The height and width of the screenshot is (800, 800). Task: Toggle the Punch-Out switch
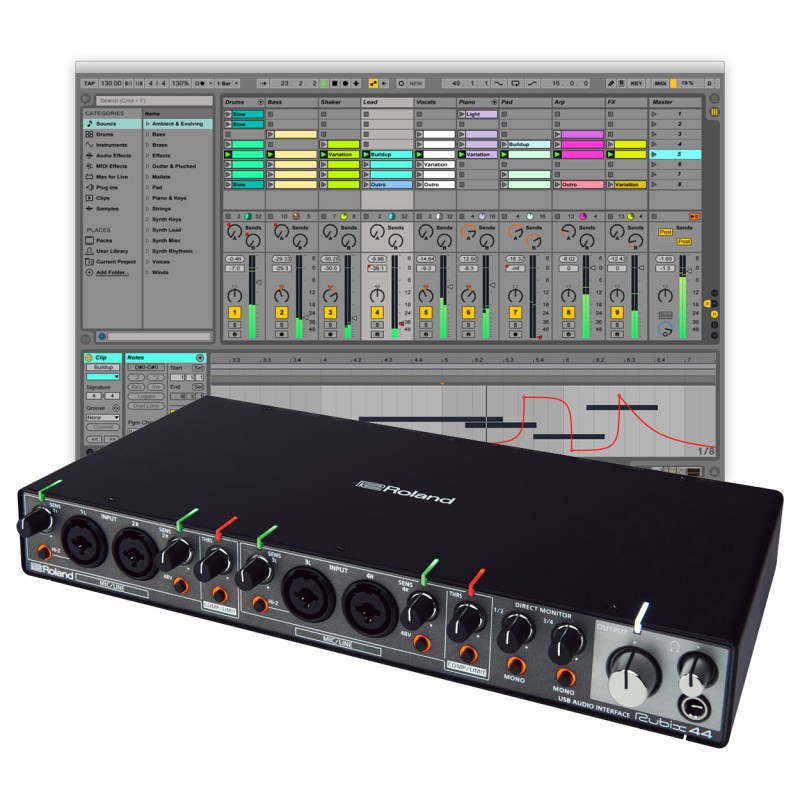coord(532,83)
